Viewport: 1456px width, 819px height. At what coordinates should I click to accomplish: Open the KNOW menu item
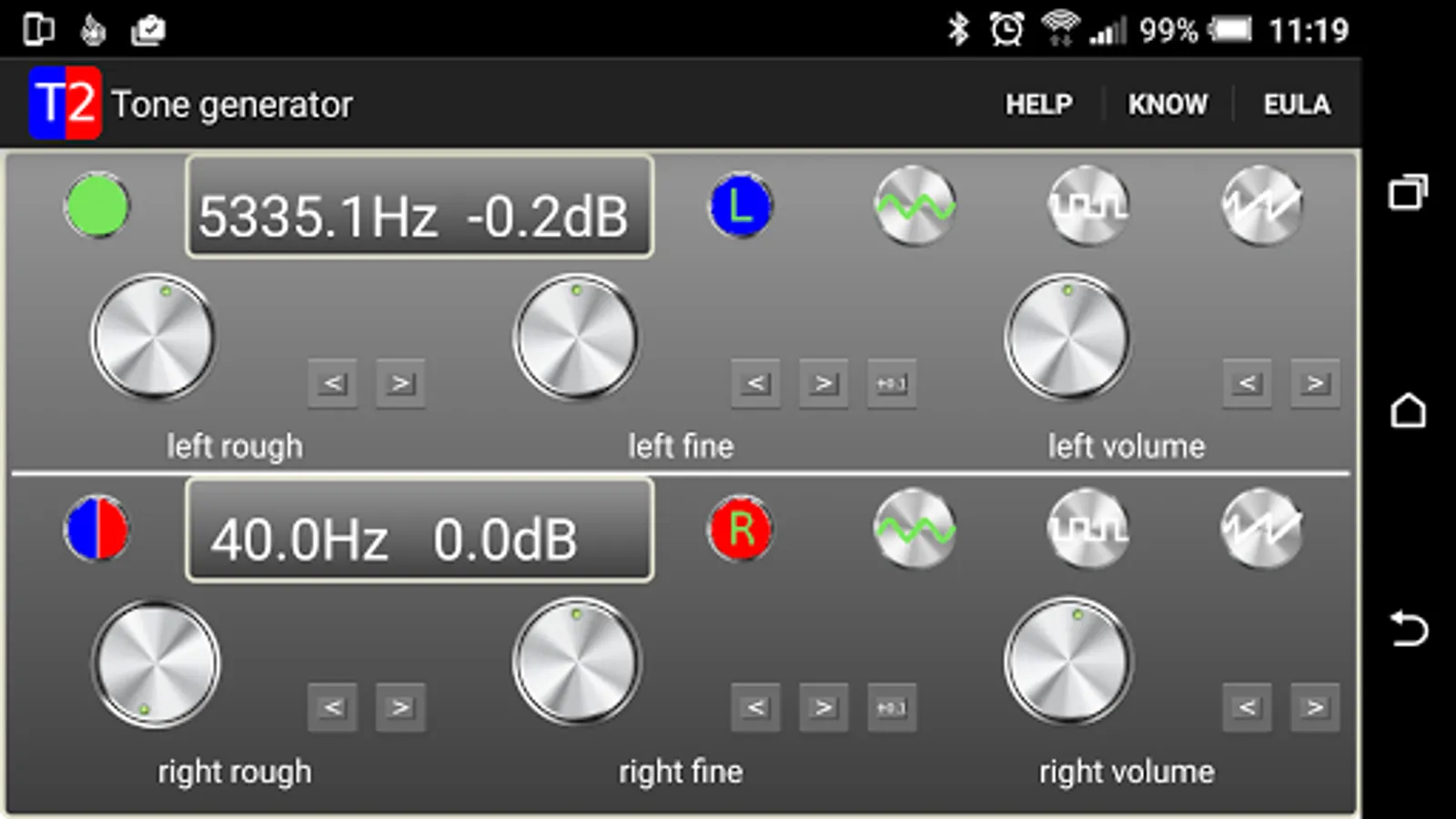click(1168, 105)
